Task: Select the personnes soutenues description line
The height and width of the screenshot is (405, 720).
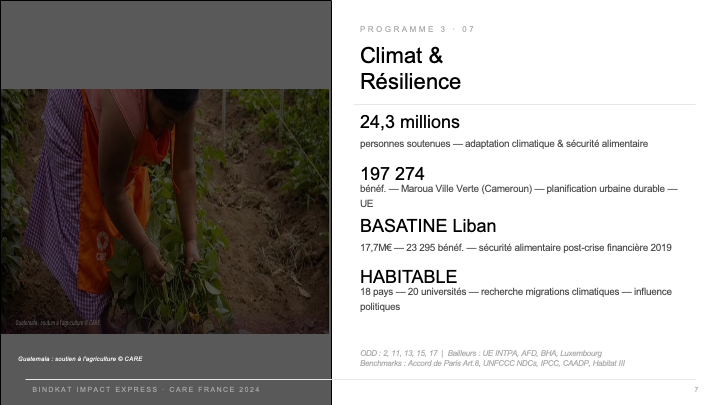Action: click(x=504, y=144)
